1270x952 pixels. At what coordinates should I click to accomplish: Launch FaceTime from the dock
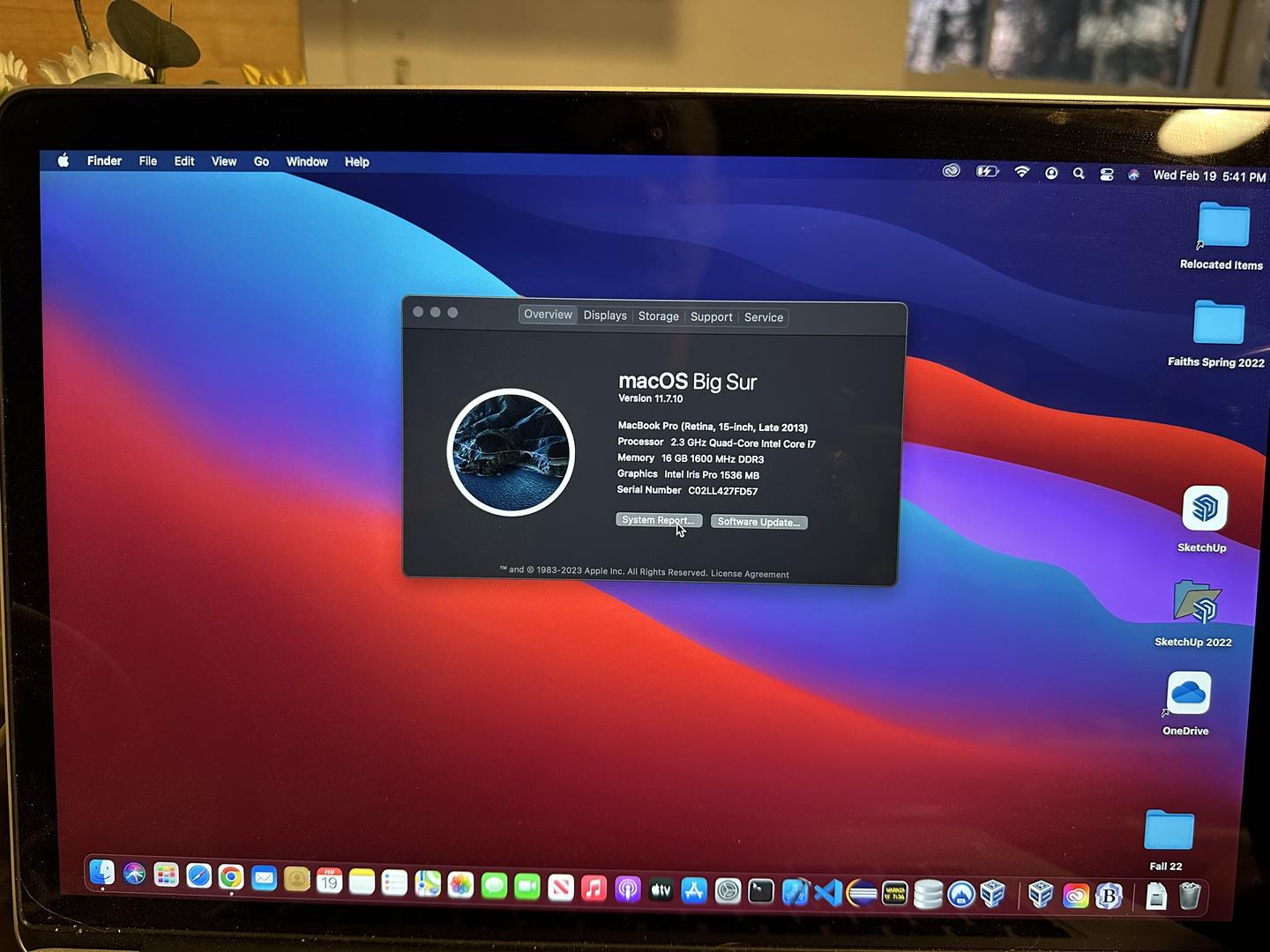pyautogui.click(x=527, y=886)
